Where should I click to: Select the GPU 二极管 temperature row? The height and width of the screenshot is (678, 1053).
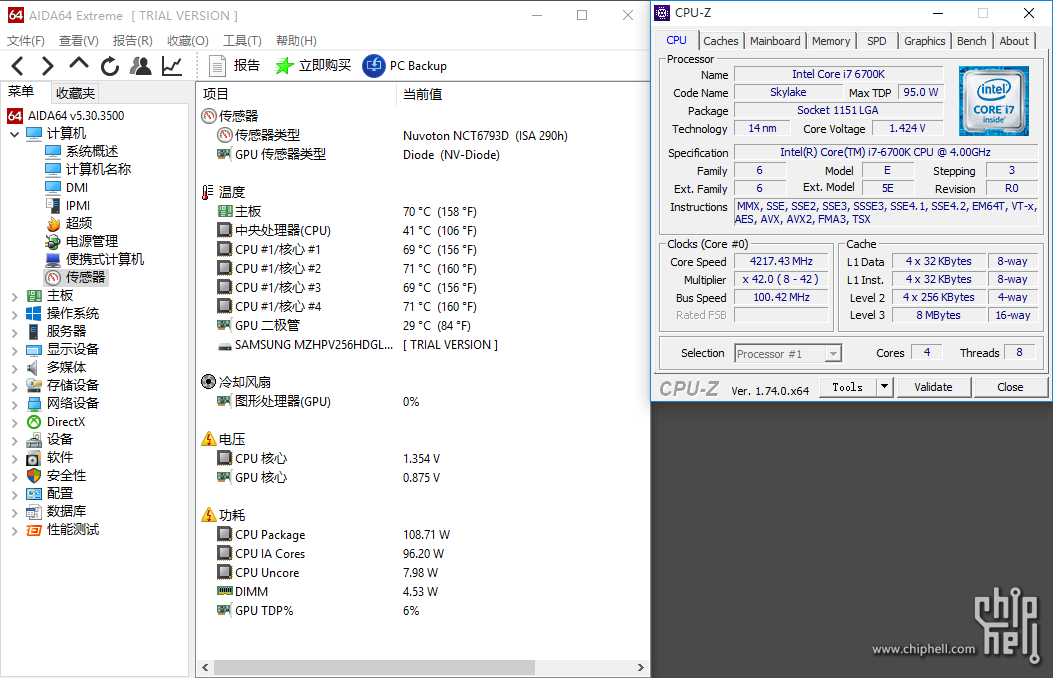pyautogui.click(x=344, y=326)
